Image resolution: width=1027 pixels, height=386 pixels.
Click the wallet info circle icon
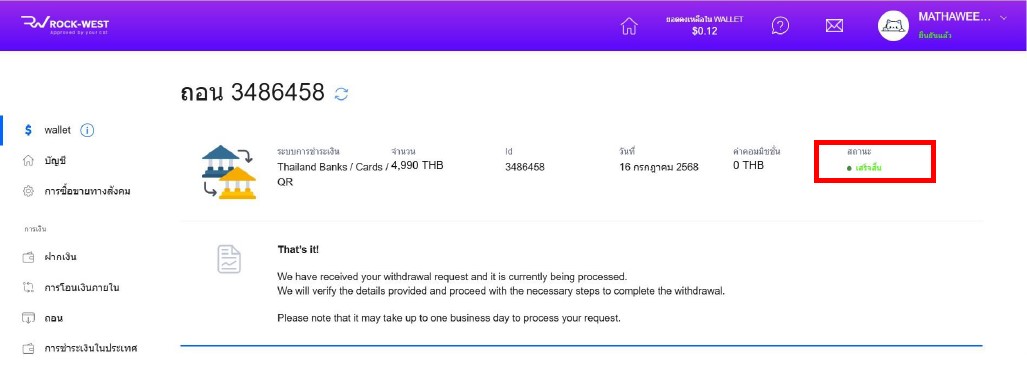(x=87, y=130)
